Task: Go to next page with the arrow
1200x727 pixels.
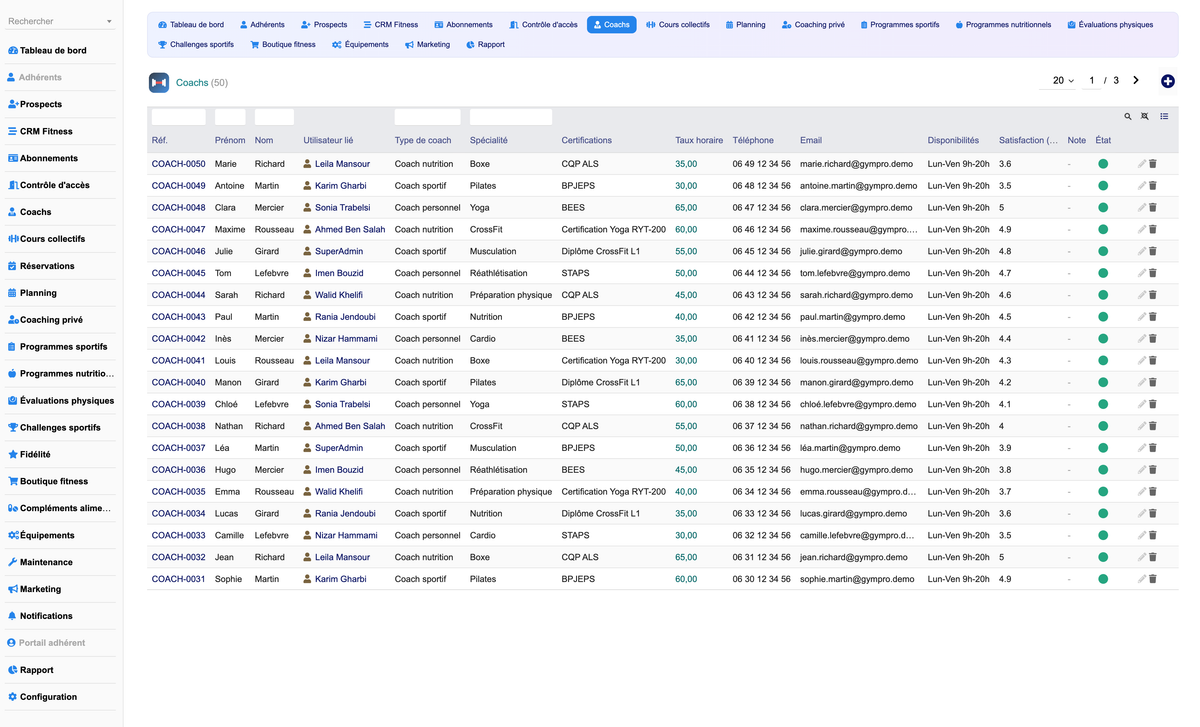Action: pos(1136,80)
